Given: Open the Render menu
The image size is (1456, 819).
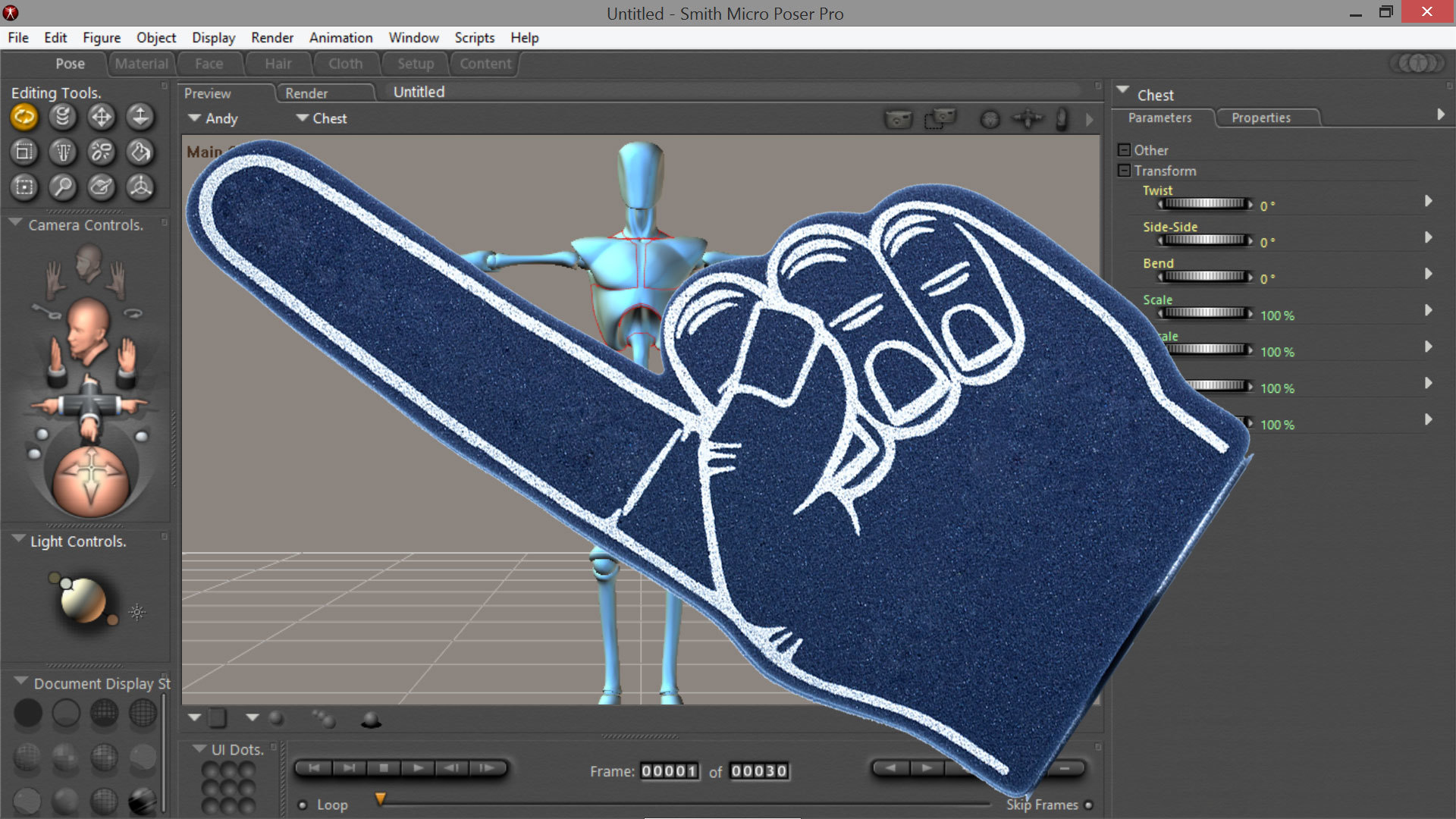Looking at the screenshot, I should (272, 38).
